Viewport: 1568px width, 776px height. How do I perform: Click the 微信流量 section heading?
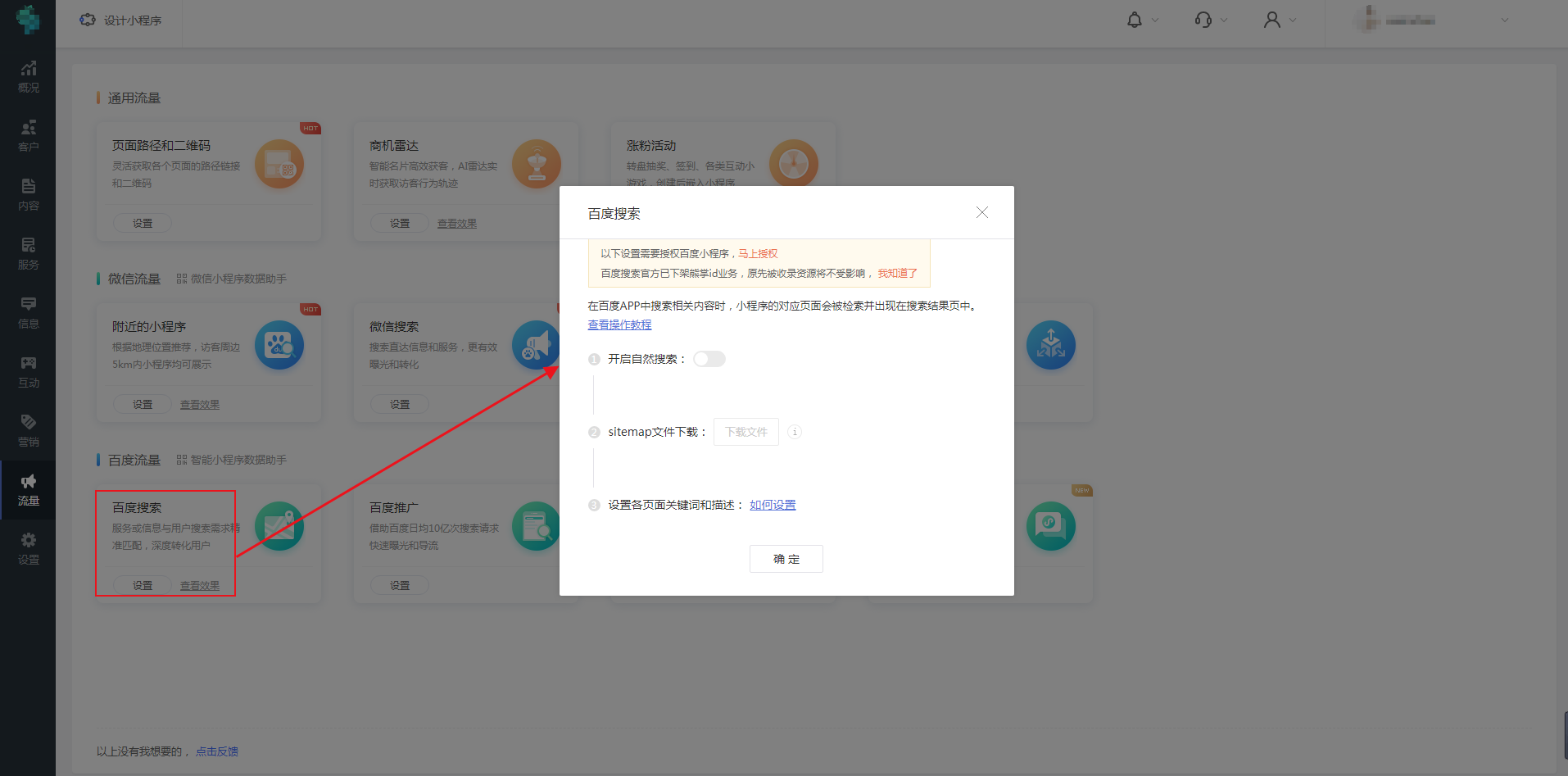coord(134,279)
